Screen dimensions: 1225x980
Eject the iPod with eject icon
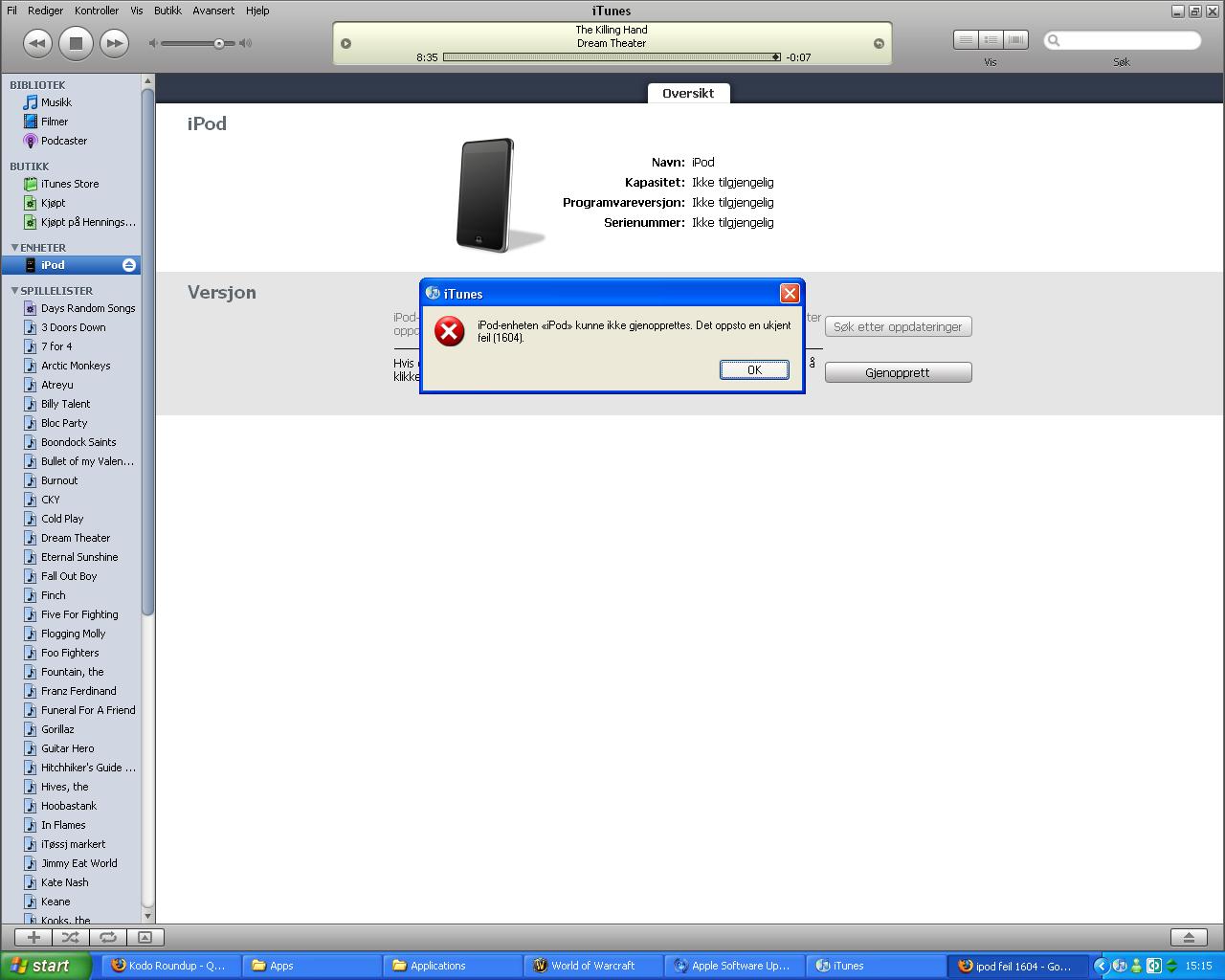pyautogui.click(x=129, y=265)
